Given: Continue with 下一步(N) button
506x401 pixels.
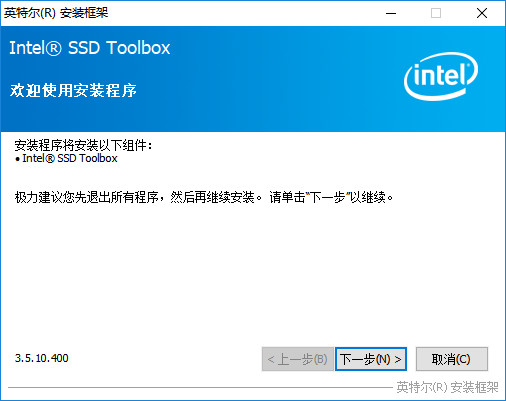Looking at the screenshot, I should pyautogui.click(x=371, y=359).
